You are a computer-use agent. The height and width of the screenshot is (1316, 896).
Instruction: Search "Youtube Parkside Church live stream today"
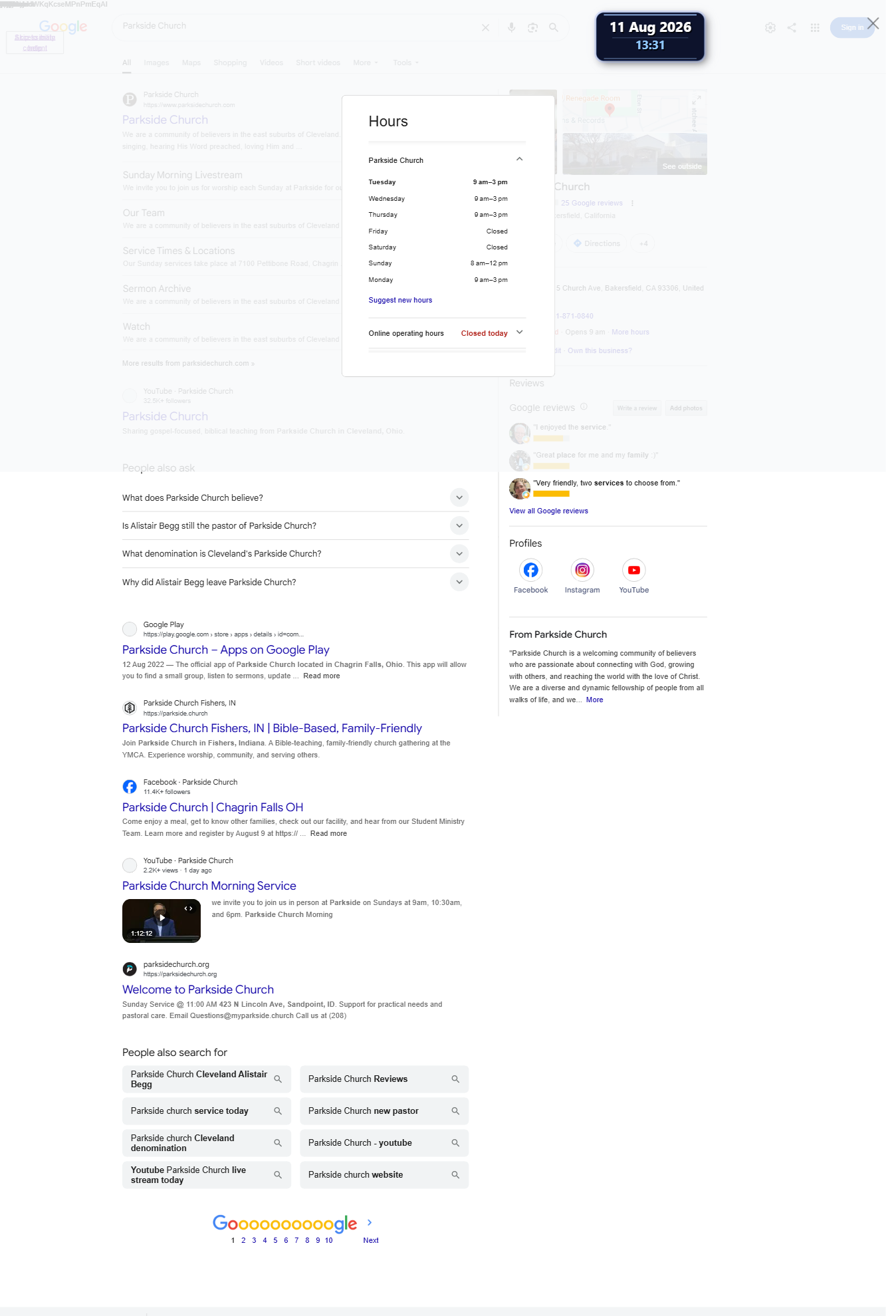(x=207, y=1175)
